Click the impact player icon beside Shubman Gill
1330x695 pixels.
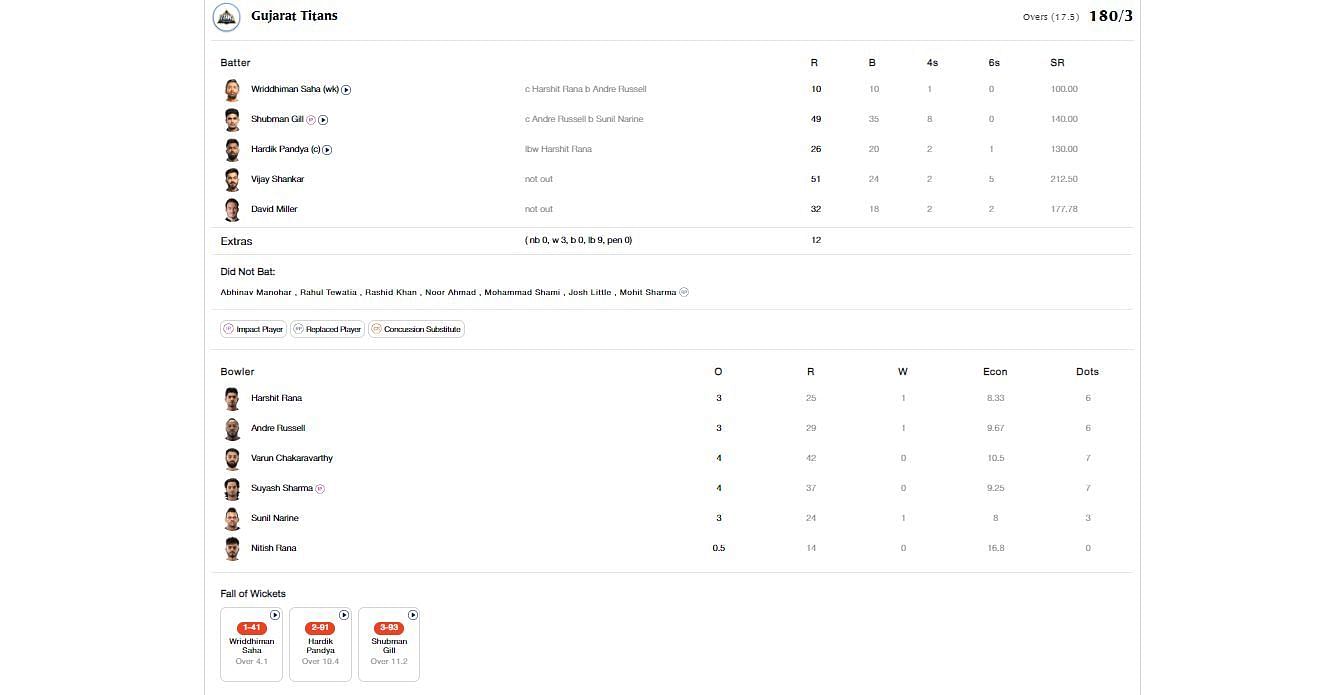pos(311,120)
